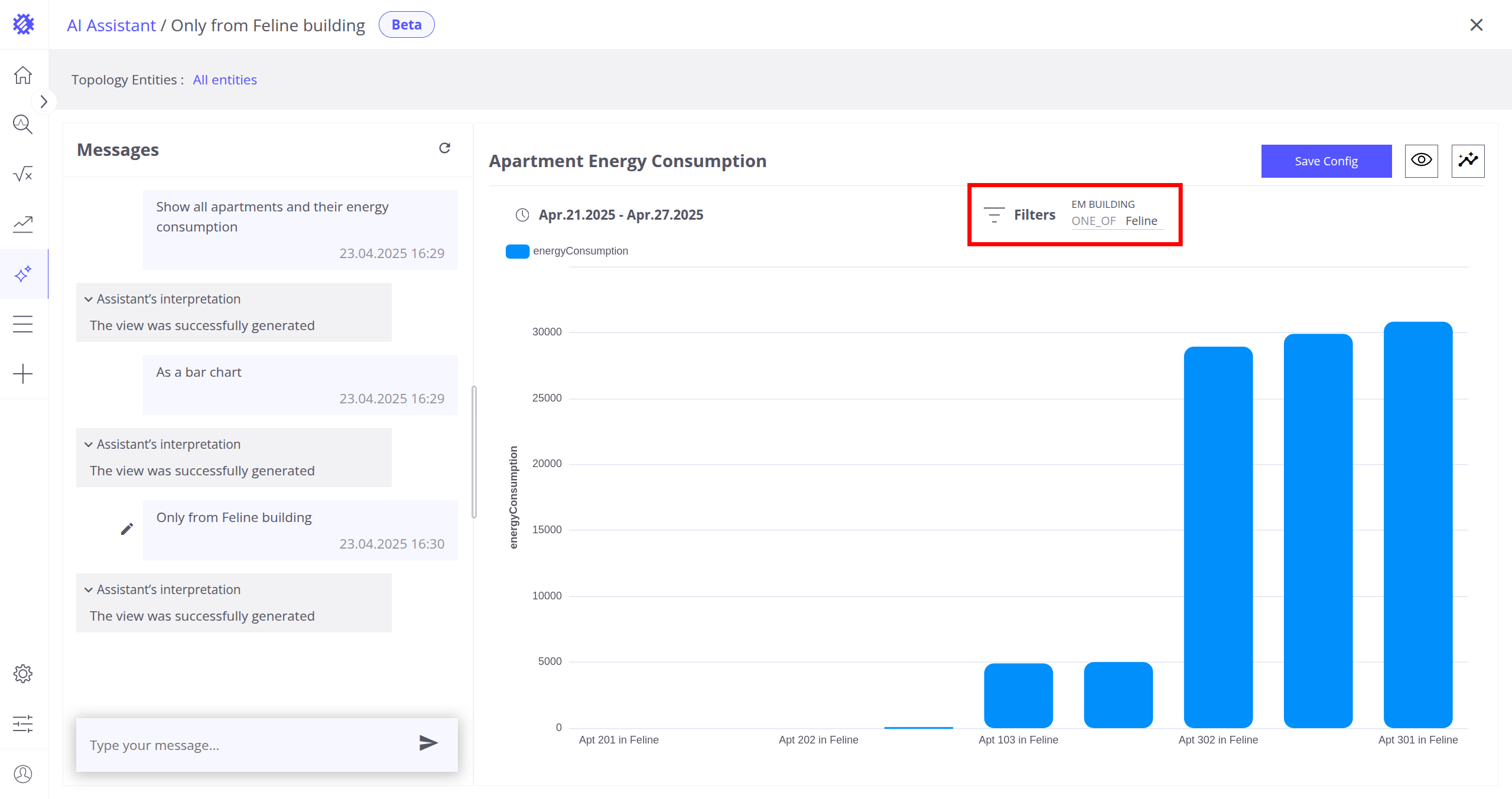This screenshot has height=799, width=1512.
Task: Toggle the energyConsumption legend series
Action: [x=518, y=252]
